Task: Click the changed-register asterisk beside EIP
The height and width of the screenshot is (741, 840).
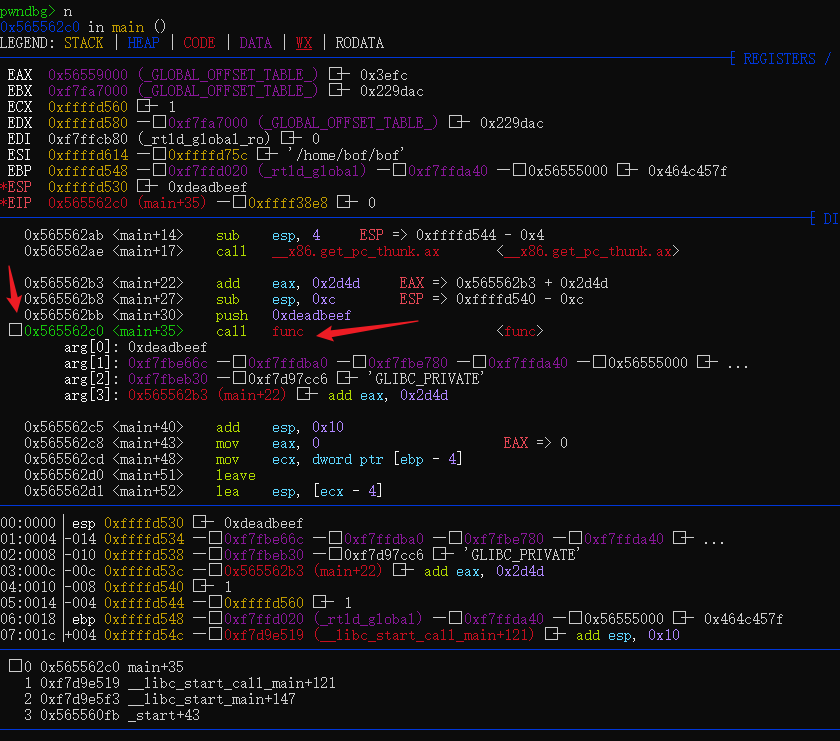Action: pos(3,203)
